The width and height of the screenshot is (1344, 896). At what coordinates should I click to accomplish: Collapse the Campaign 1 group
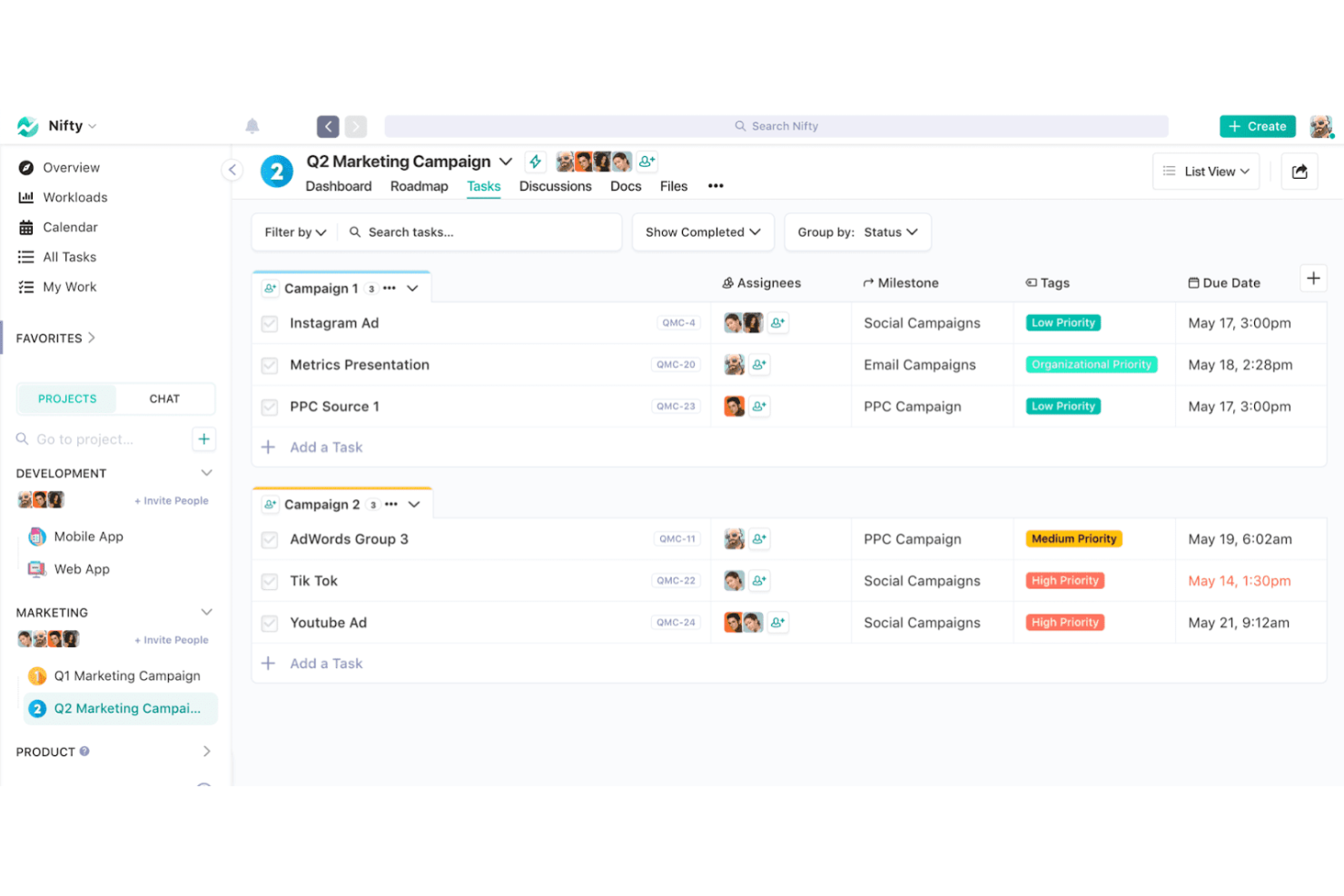point(413,289)
